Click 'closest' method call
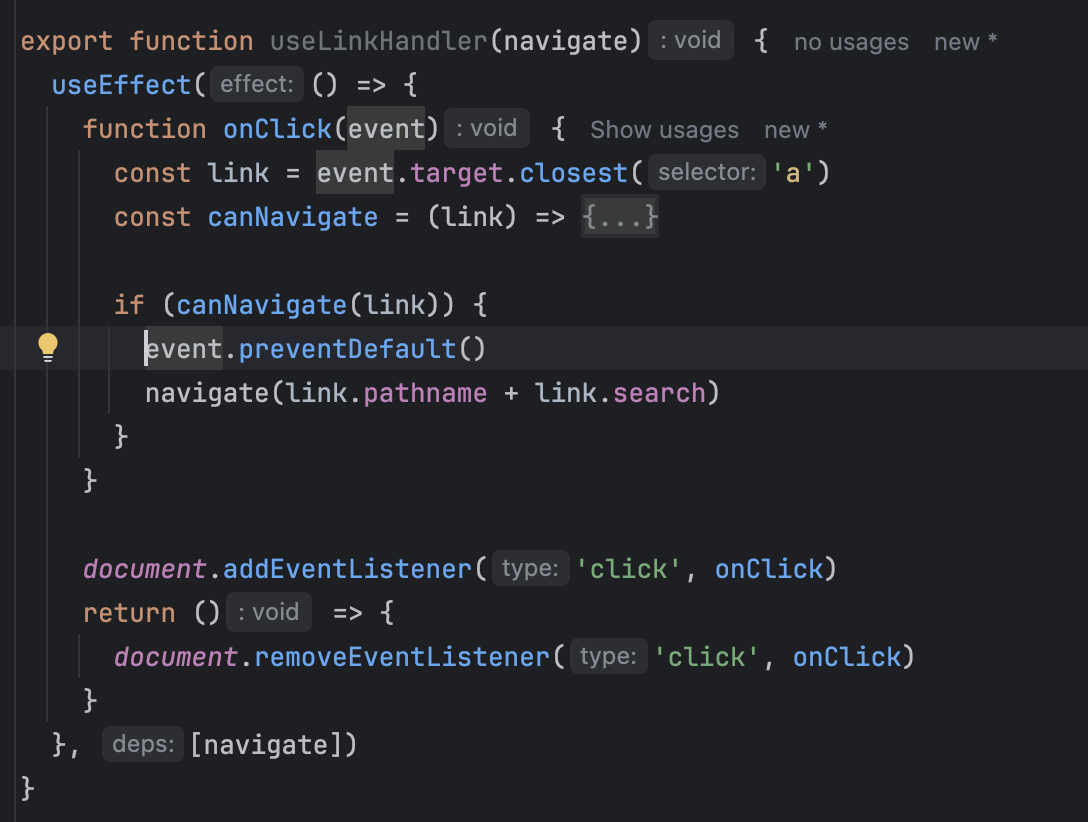Screen dimensions: 1088x822 [574, 173]
